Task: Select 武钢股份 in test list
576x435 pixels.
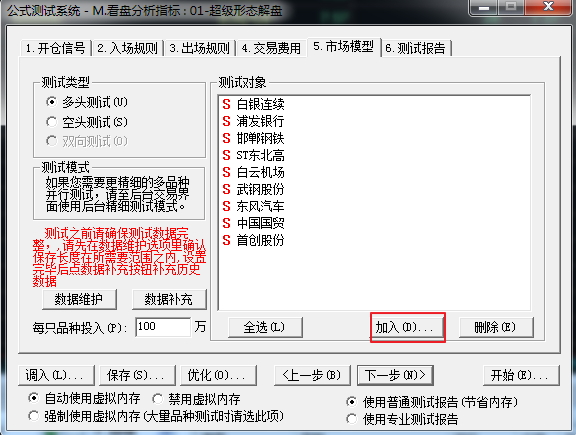Action: click(x=260, y=189)
